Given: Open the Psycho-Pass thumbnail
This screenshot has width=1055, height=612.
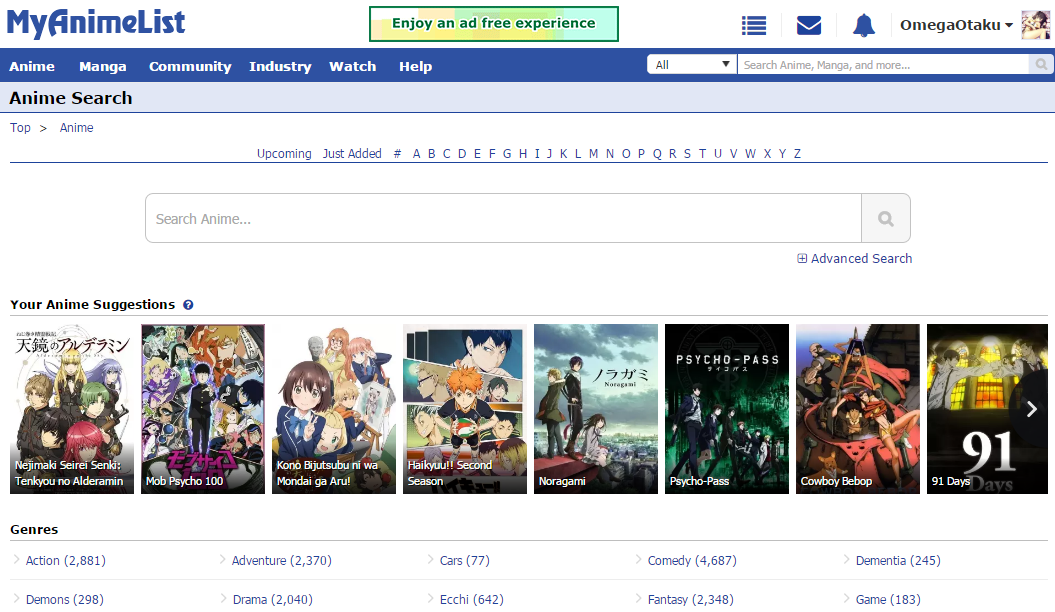Looking at the screenshot, I should (727, 409).
